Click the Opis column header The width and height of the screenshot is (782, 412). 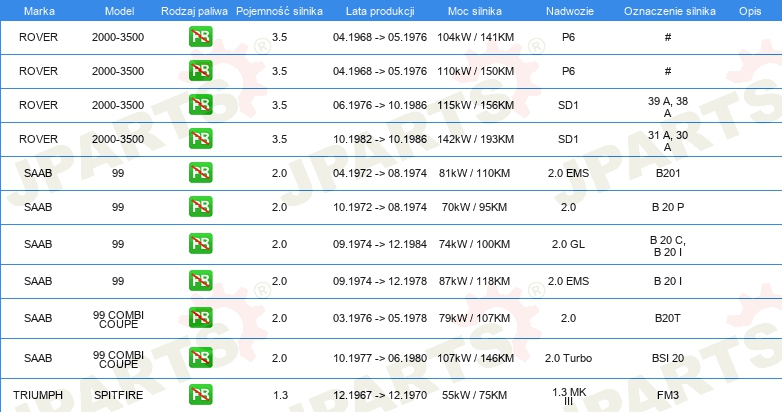pos(750,11)
